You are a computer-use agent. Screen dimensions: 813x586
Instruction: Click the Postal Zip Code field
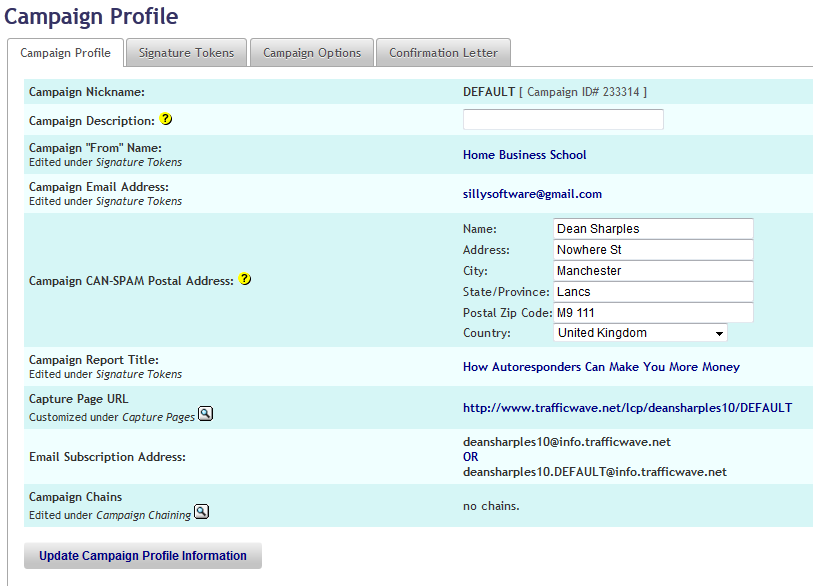pyautogui.click(x=652, y=313)
